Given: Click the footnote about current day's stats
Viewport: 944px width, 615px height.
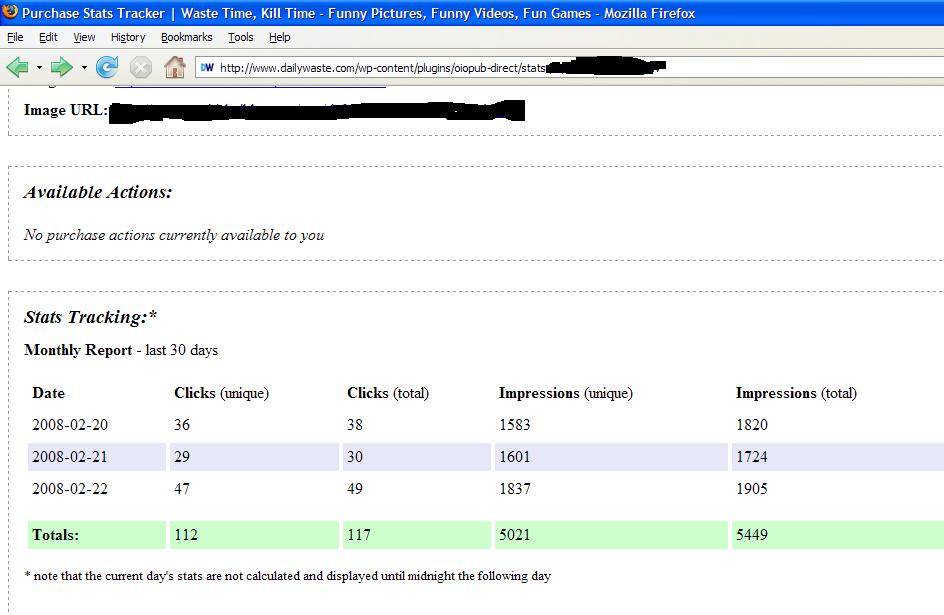Looking at the screenshot, I should tap(288, 576).
